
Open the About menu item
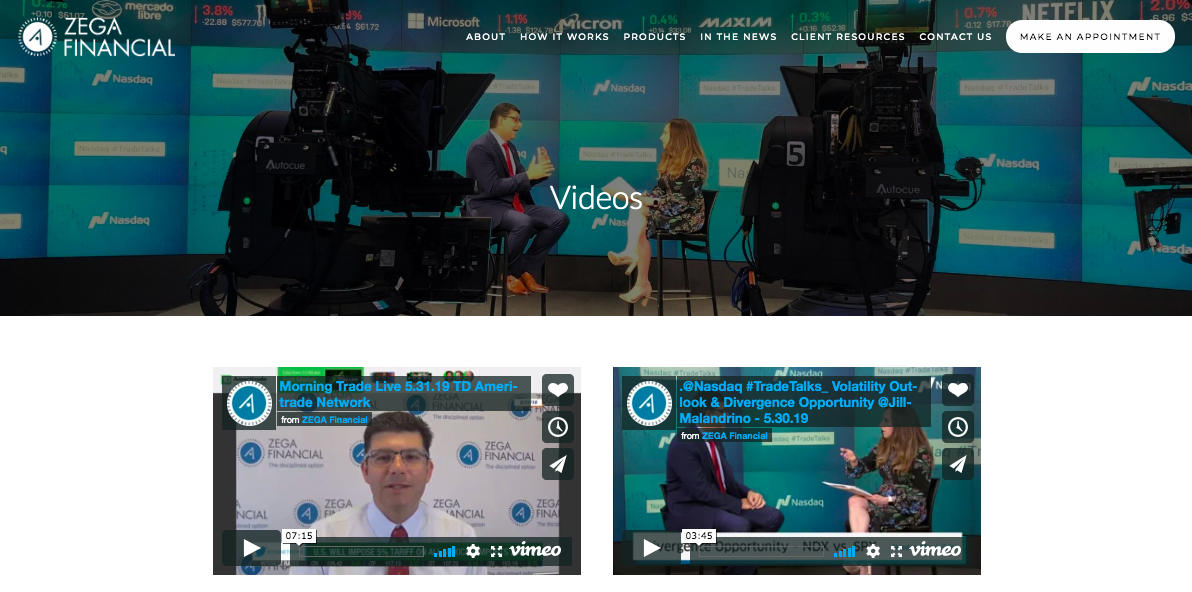[x=486, y=37]
